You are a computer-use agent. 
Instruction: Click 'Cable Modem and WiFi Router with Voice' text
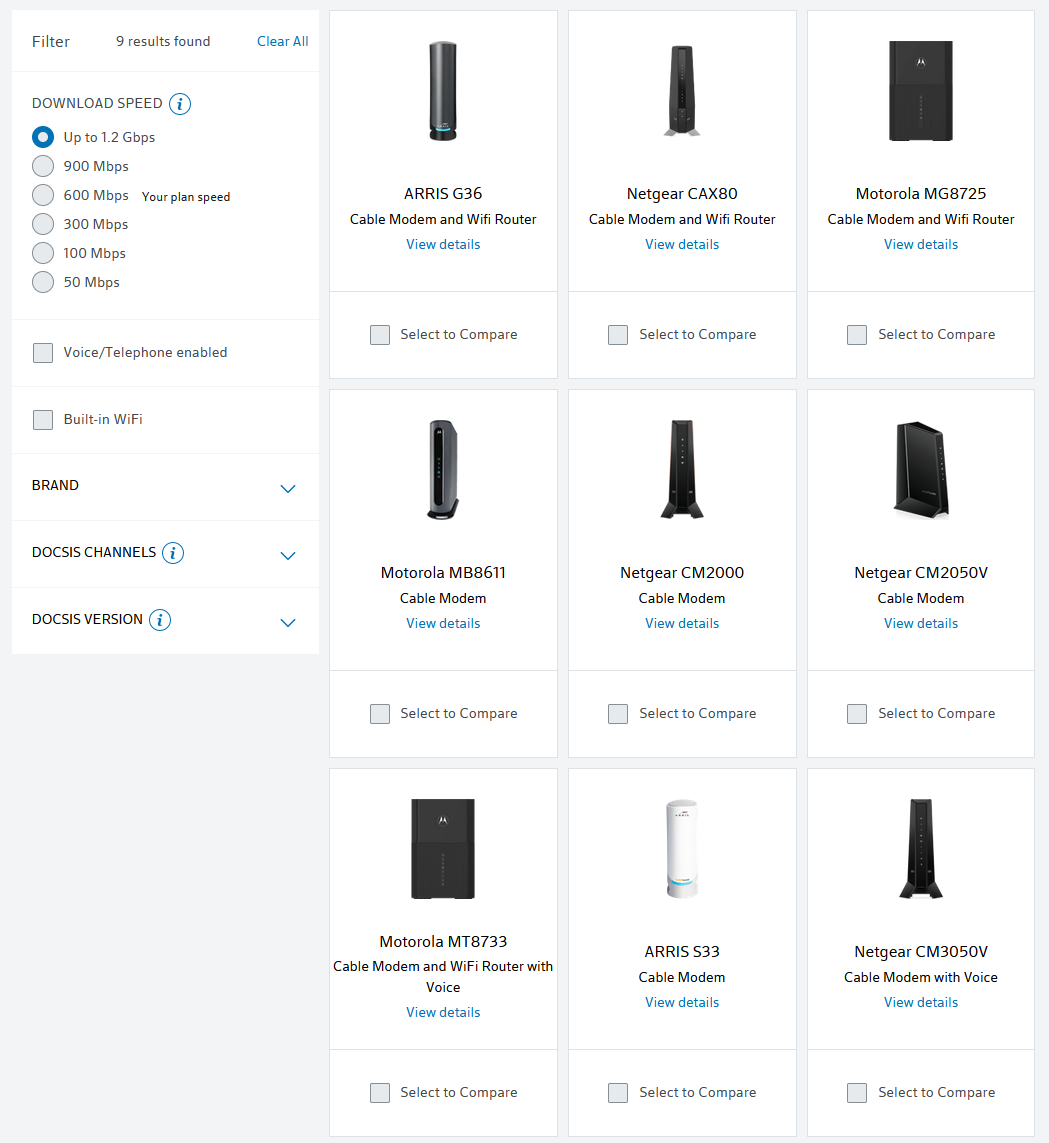click(x=443, y=977)
